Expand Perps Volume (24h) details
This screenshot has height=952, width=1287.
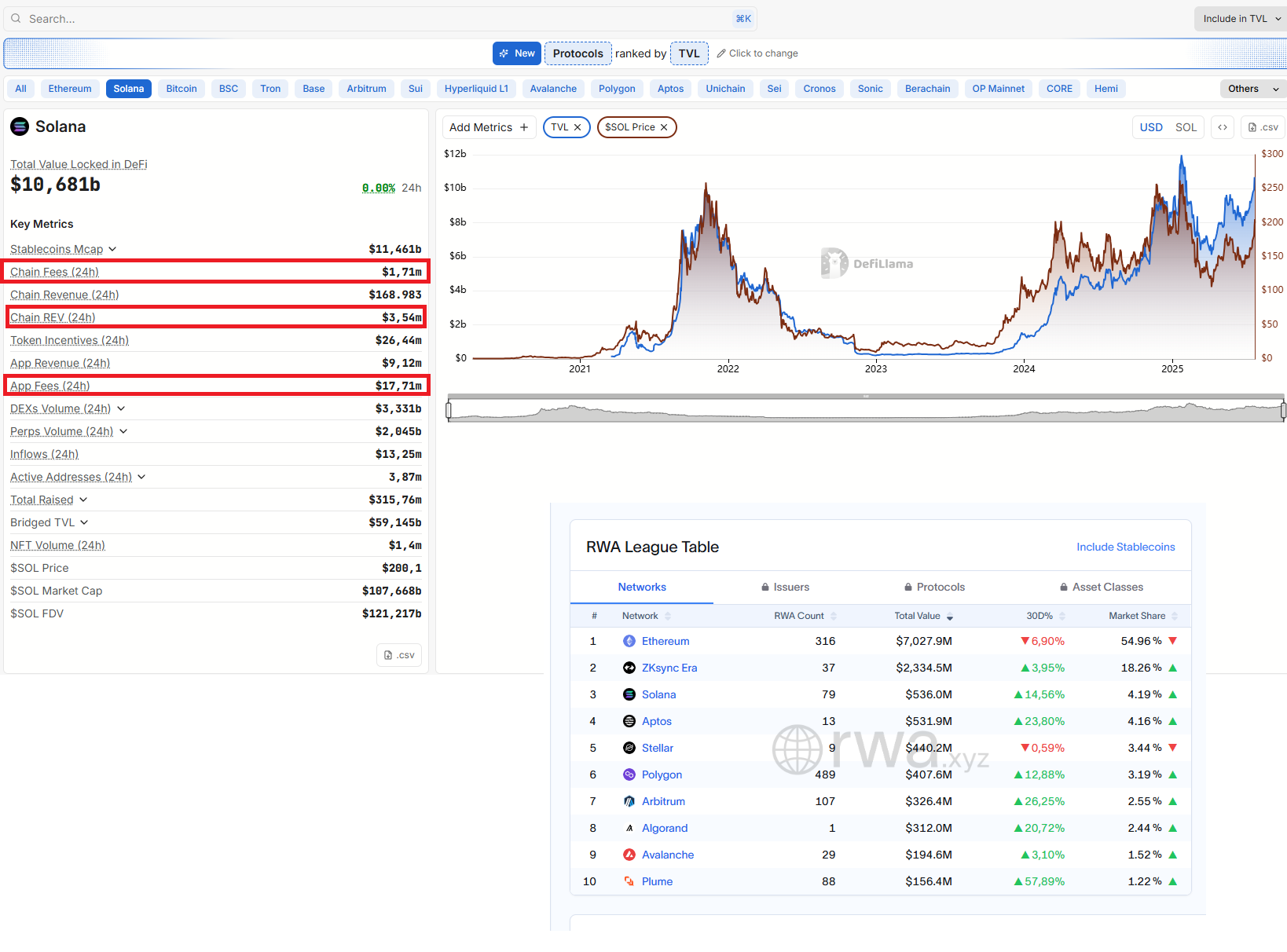(x=123, y=431)
